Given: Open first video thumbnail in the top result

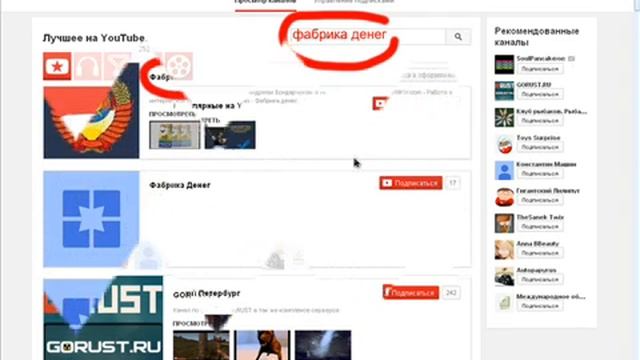Looking at the screenshot, I should 175,135.
